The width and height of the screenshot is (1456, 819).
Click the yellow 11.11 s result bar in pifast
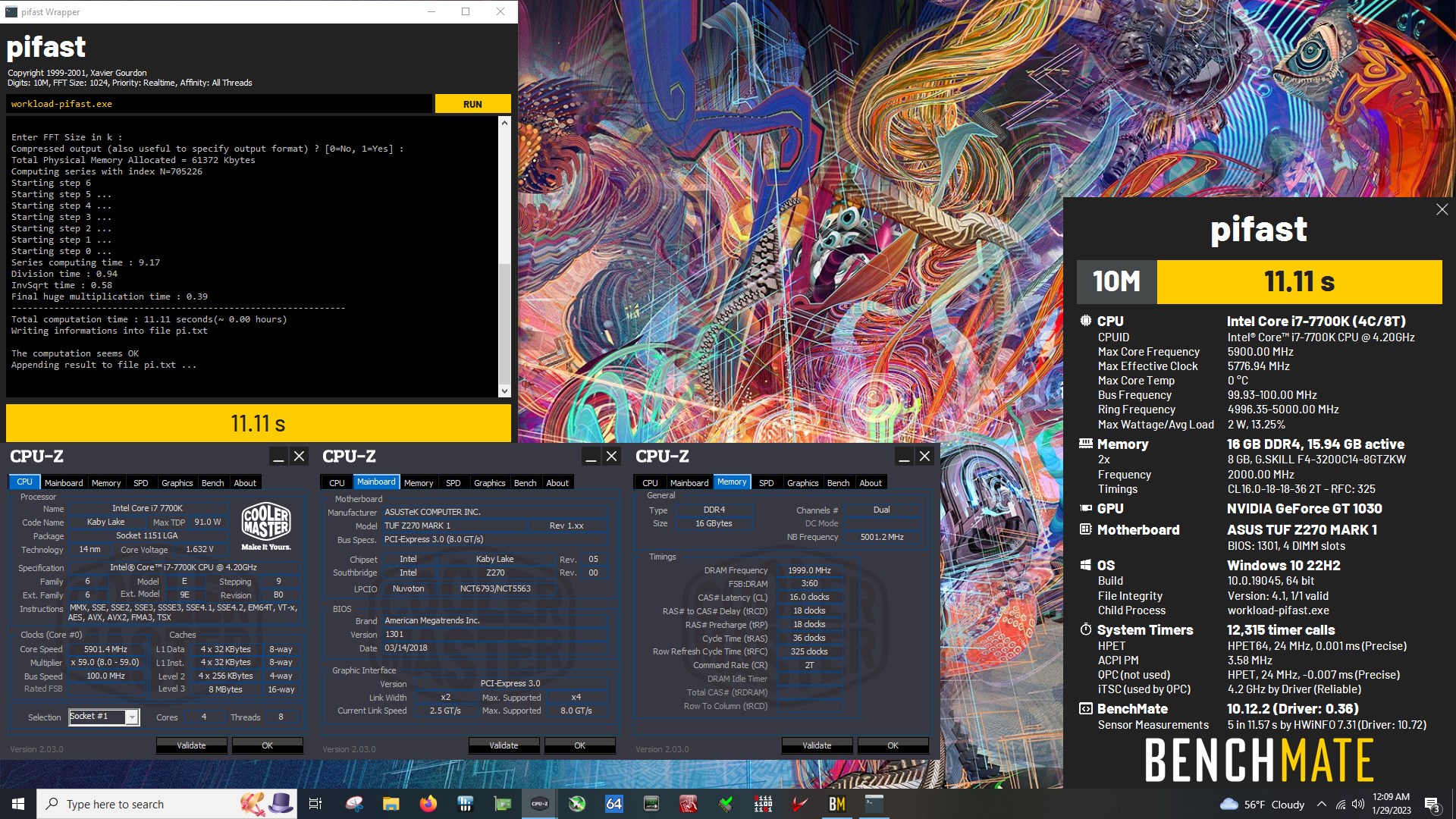[259, 423]
